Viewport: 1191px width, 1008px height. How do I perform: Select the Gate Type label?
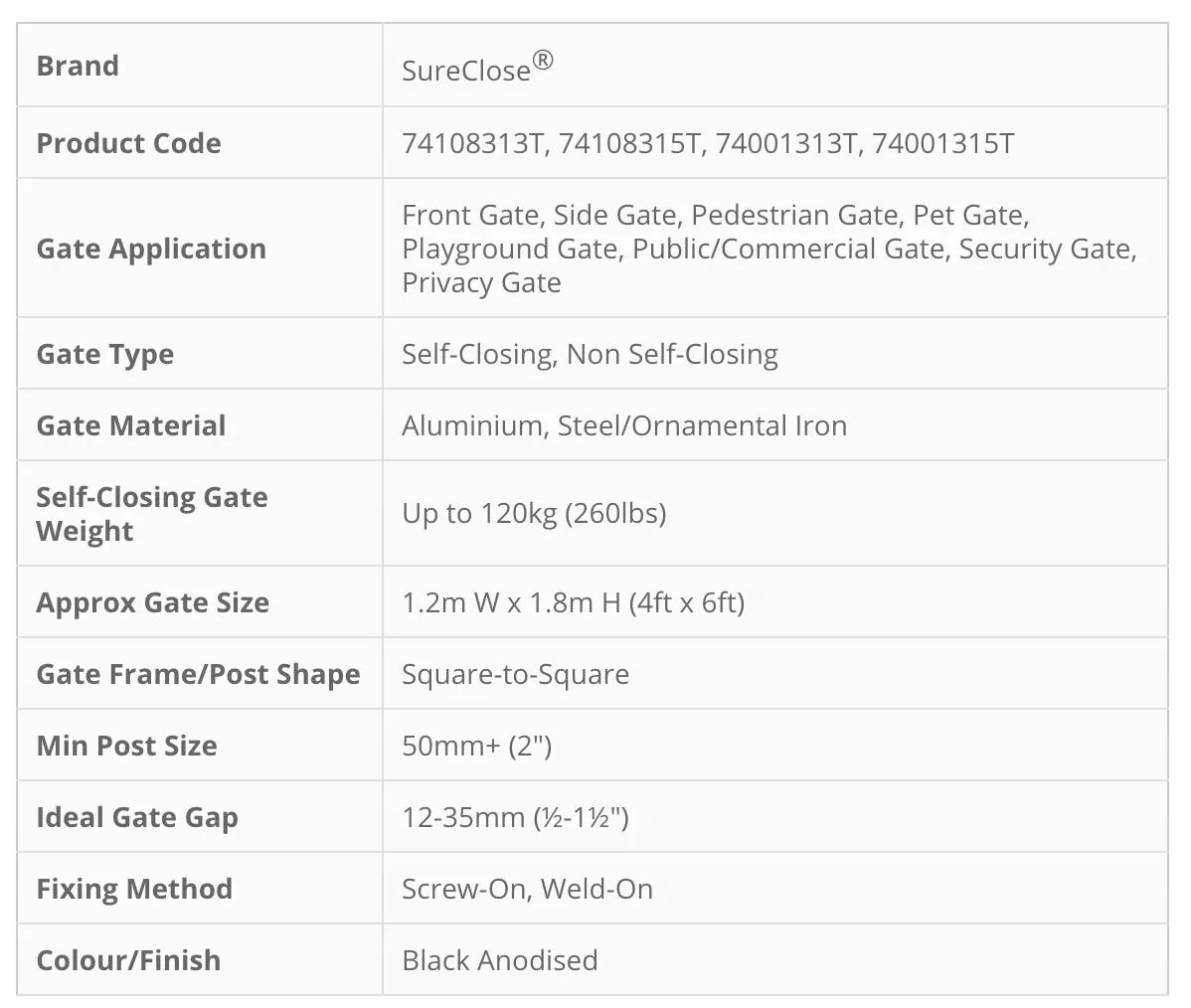click(x=104, y=354)
